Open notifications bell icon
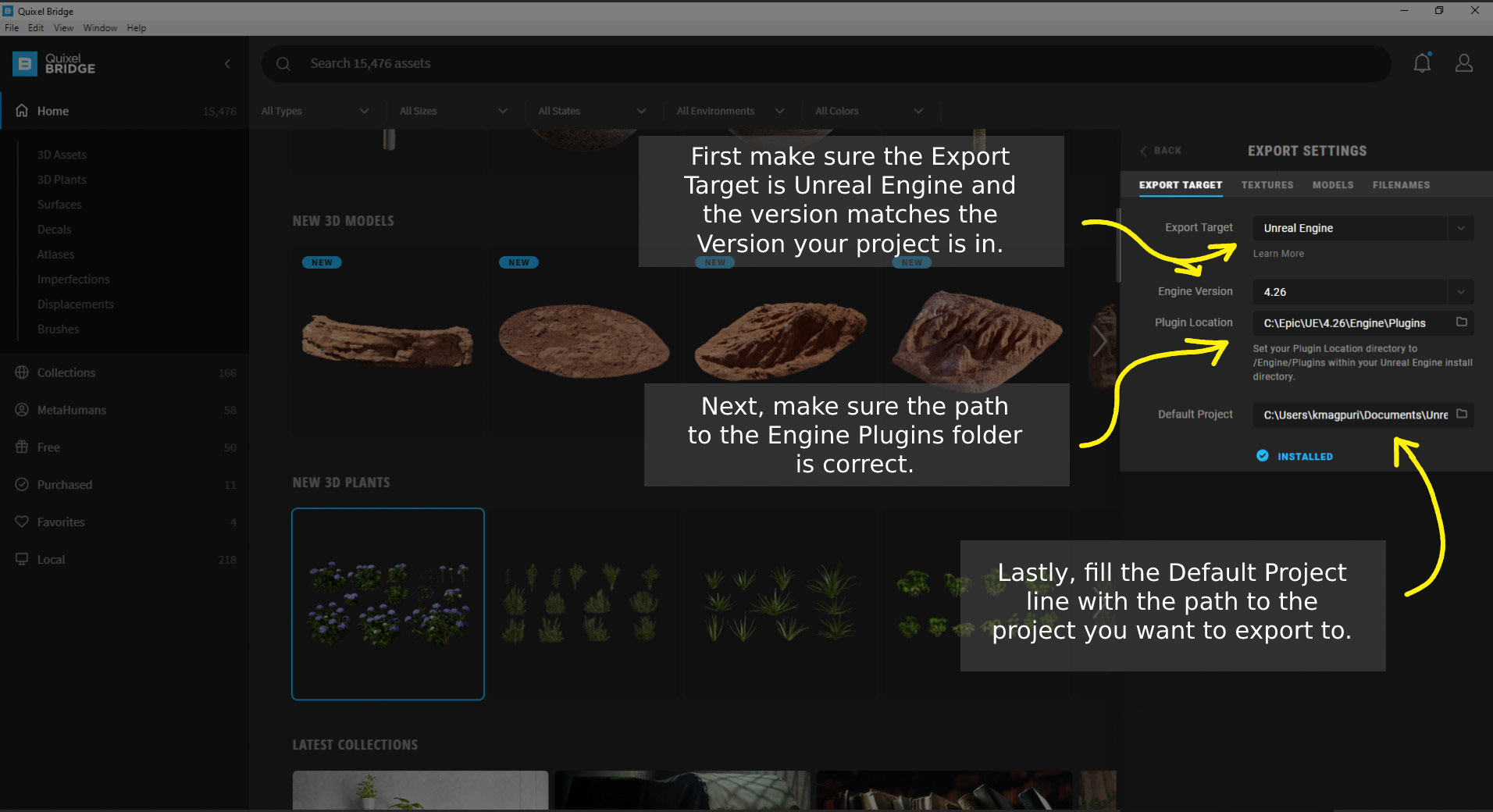This screenshot has width=1493, height=812. [1422, 63]
